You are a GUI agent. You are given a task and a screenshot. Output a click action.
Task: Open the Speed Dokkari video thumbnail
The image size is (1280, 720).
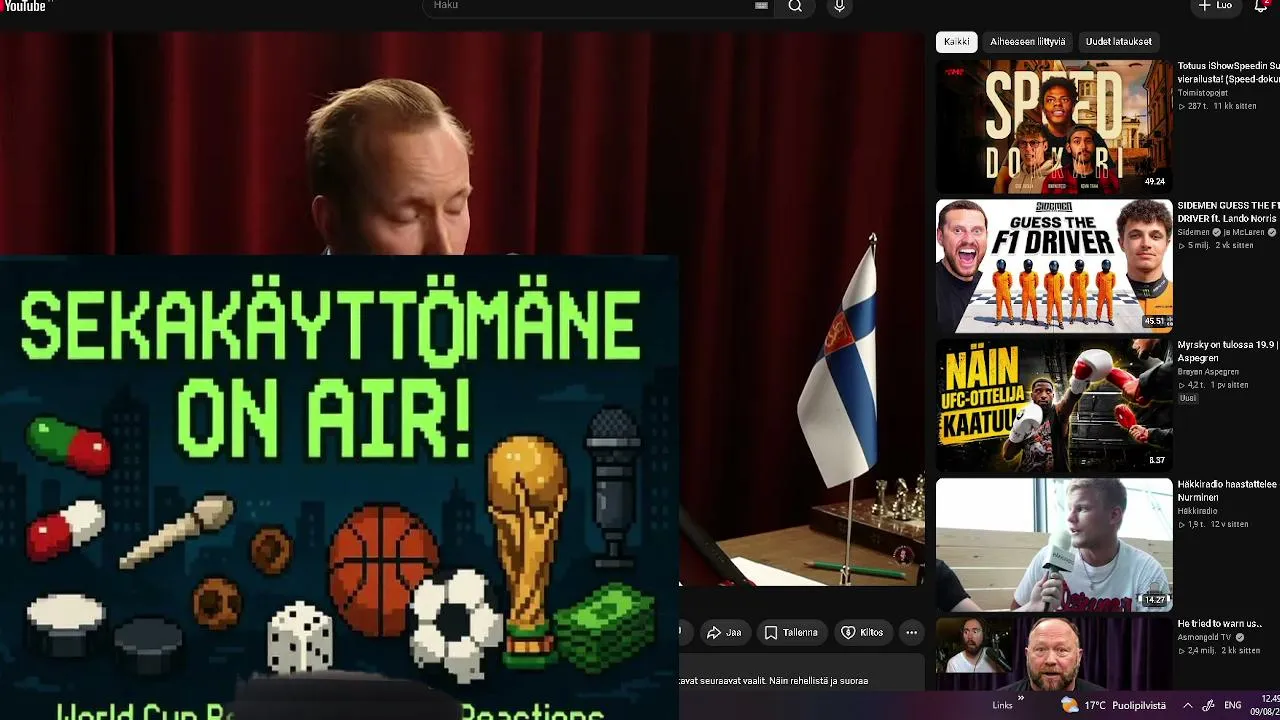coord(1054,126)
